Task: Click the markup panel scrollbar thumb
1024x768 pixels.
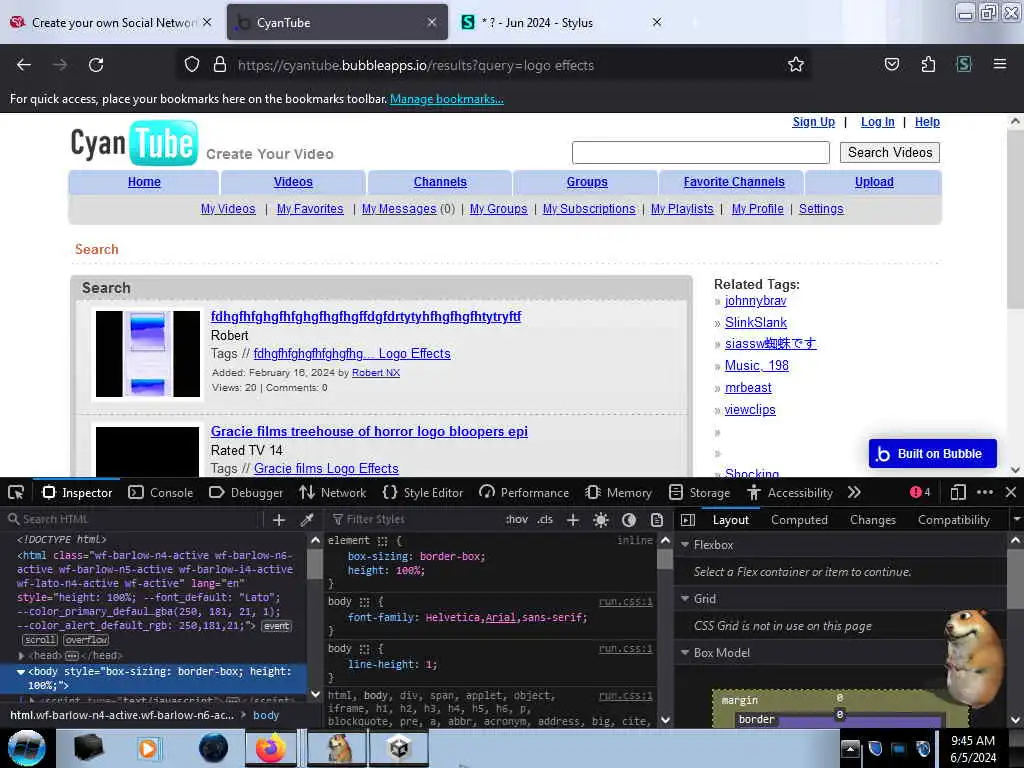Action: click(315, 563)
